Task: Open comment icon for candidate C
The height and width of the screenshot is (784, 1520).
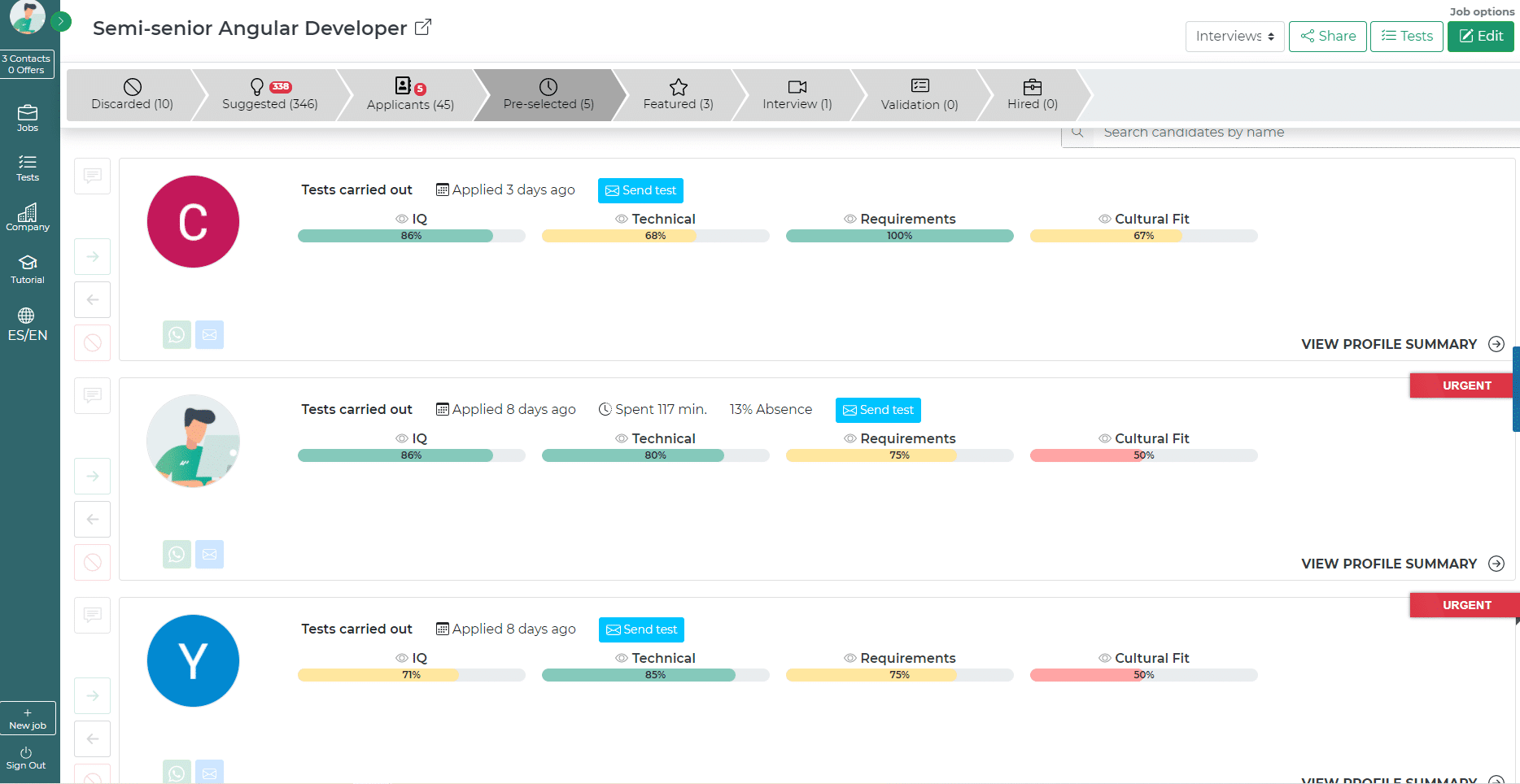Action: pos(93,176)
